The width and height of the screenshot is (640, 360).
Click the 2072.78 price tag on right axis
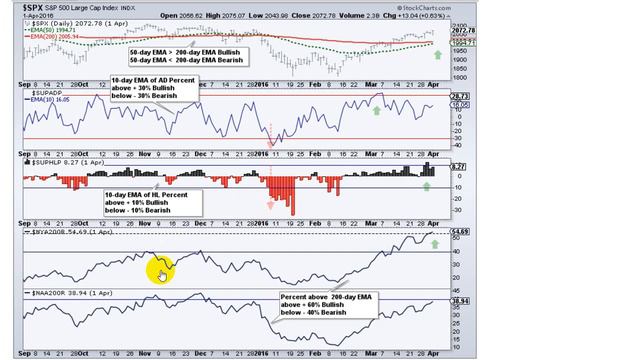tap(463, 30)
